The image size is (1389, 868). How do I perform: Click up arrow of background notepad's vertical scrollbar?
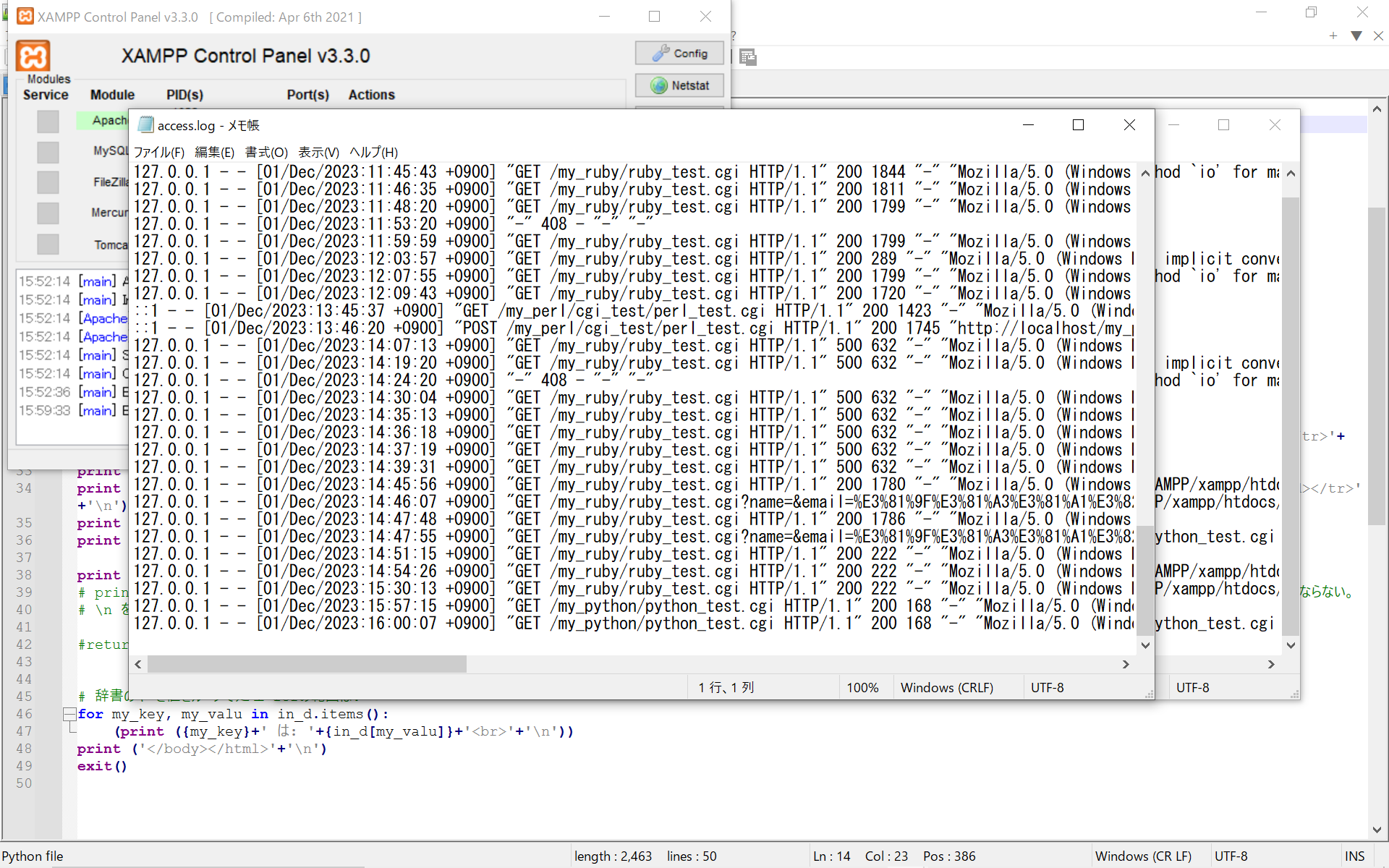(1291, 173)
